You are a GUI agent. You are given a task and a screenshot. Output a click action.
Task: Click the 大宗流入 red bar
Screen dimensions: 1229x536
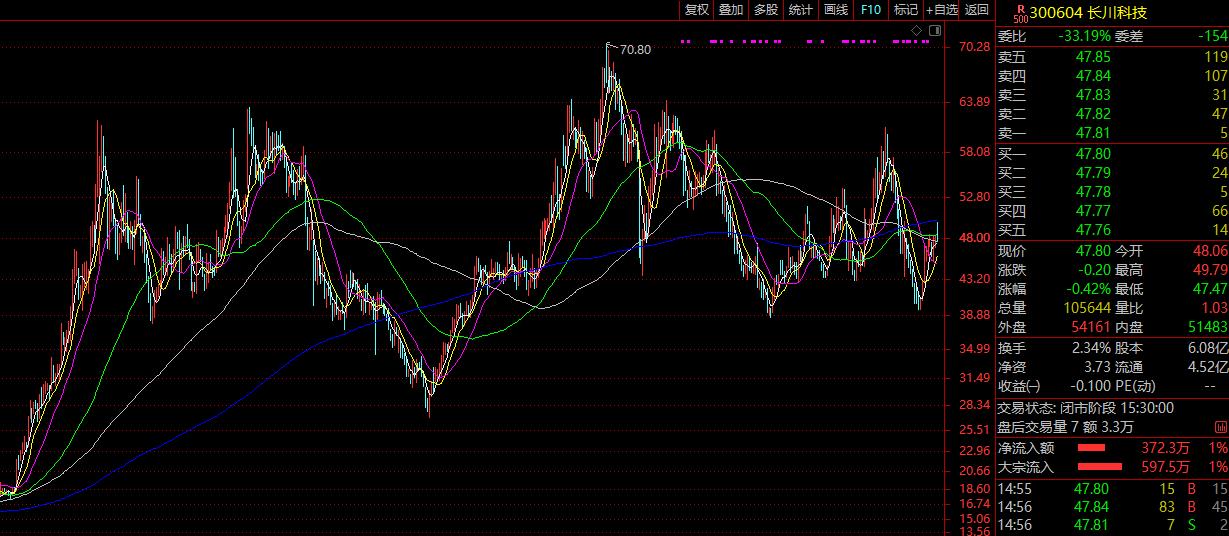click(x=1098, y=467)
